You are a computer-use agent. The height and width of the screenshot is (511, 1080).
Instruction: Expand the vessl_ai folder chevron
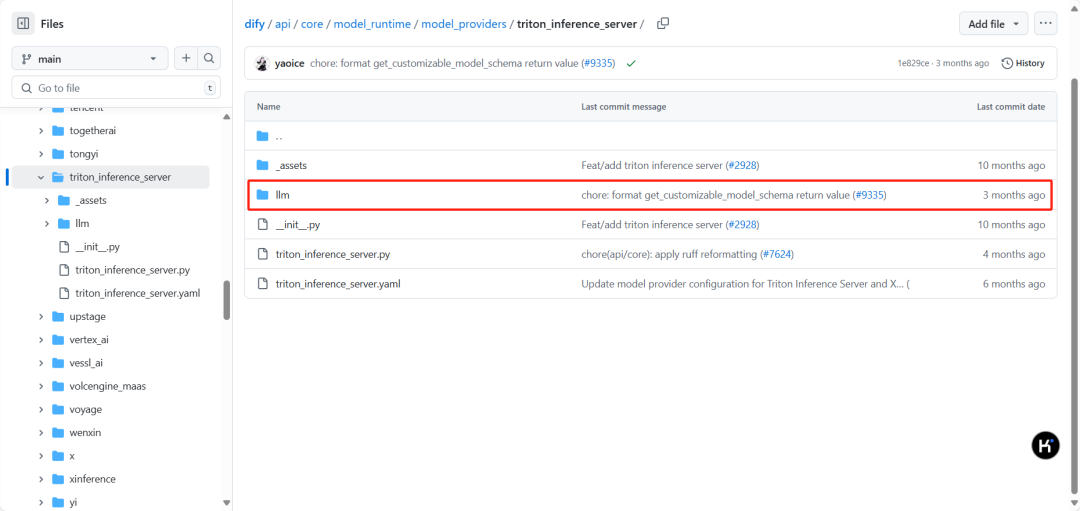click(41, 363)
